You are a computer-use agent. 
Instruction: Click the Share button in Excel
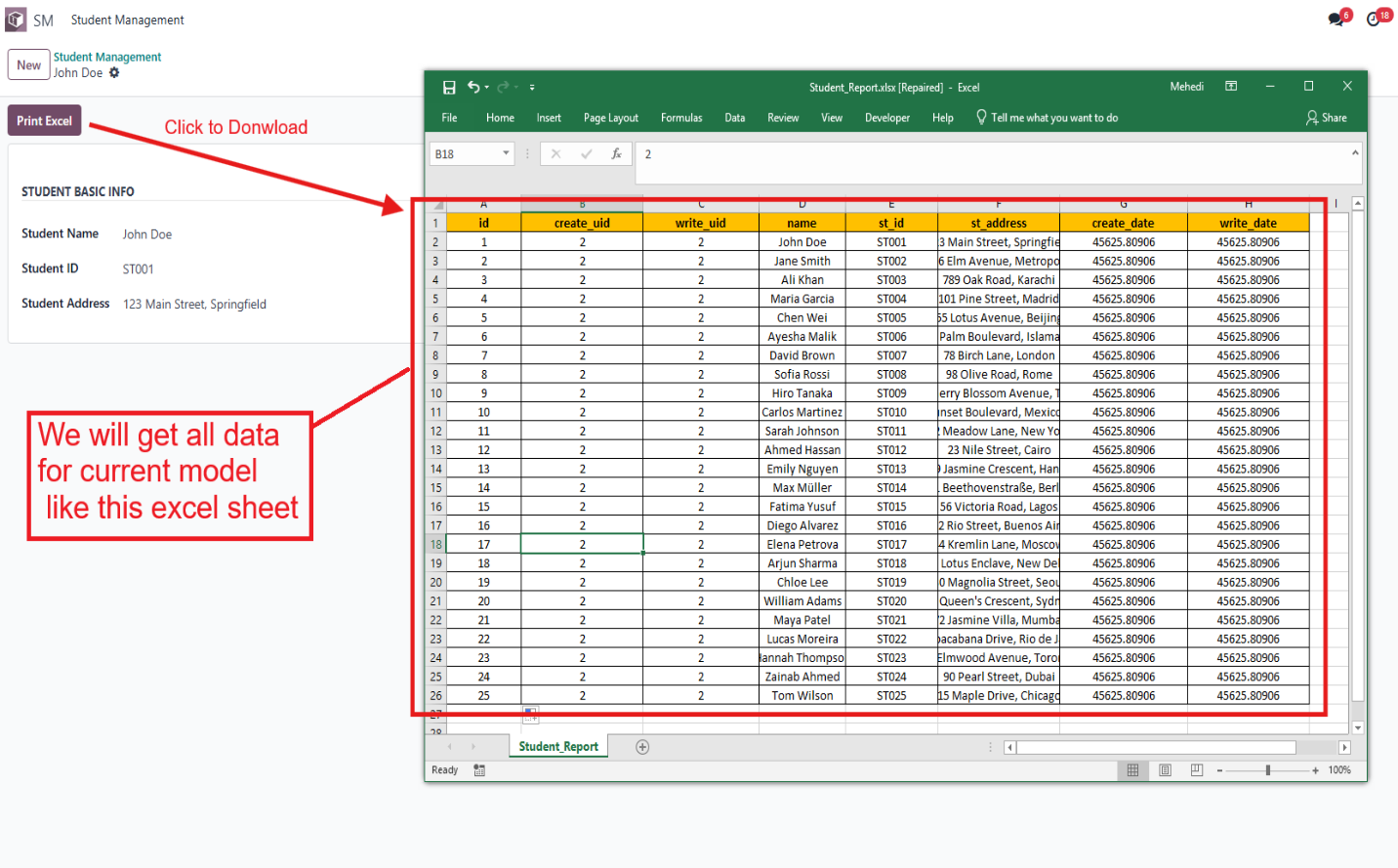click(x=1327, y=117)
